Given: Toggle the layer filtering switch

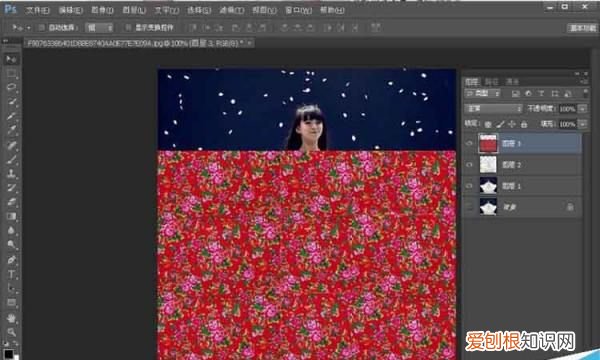Looking at the screenshot, I should tap(585, 92).
